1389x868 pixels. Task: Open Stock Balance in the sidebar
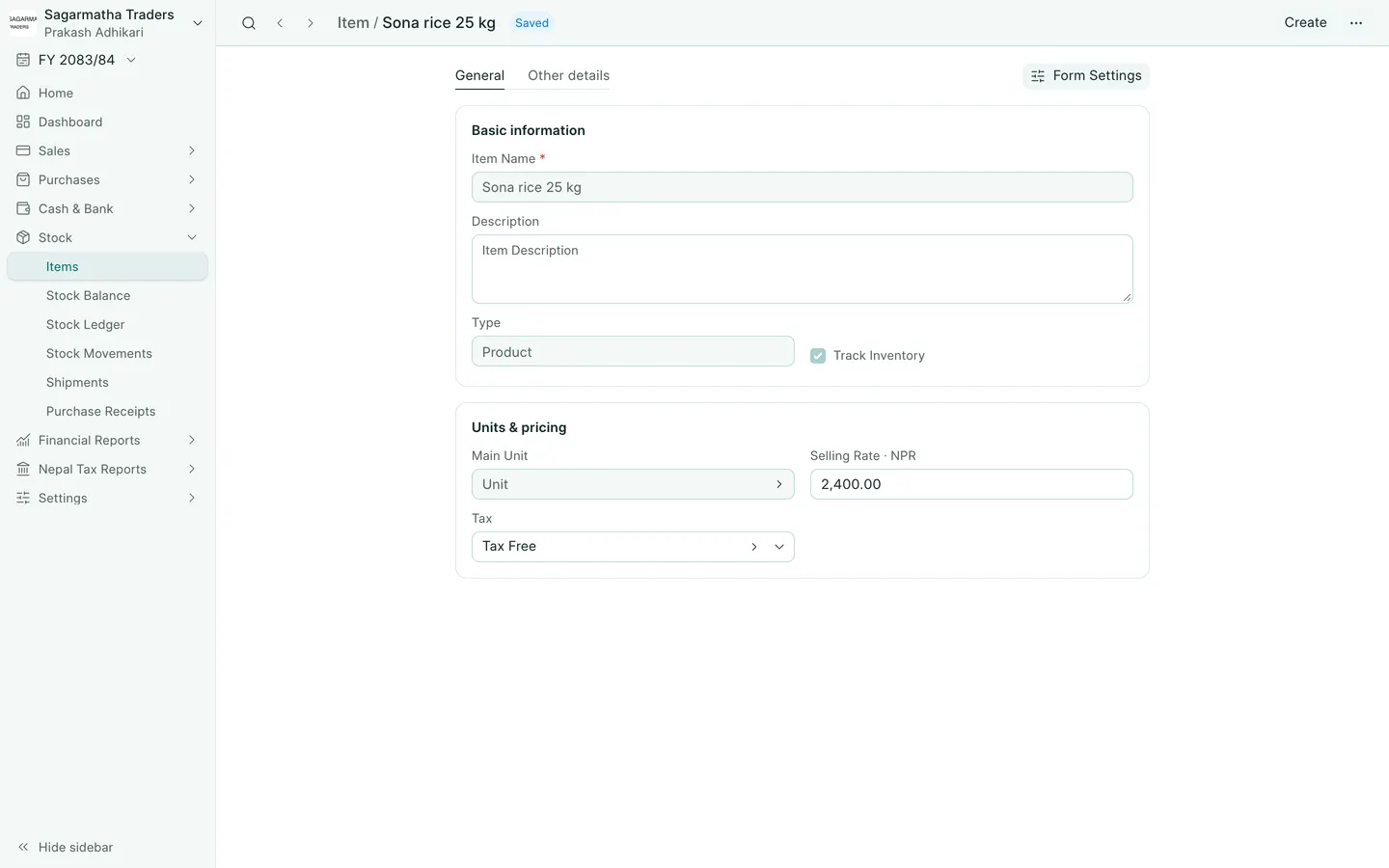tap(107, 295)
